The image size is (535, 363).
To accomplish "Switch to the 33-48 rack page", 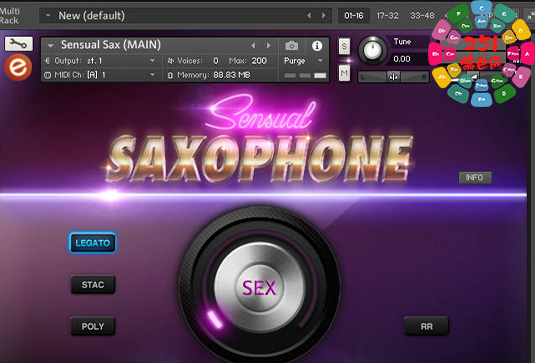I will pos(422,15).
